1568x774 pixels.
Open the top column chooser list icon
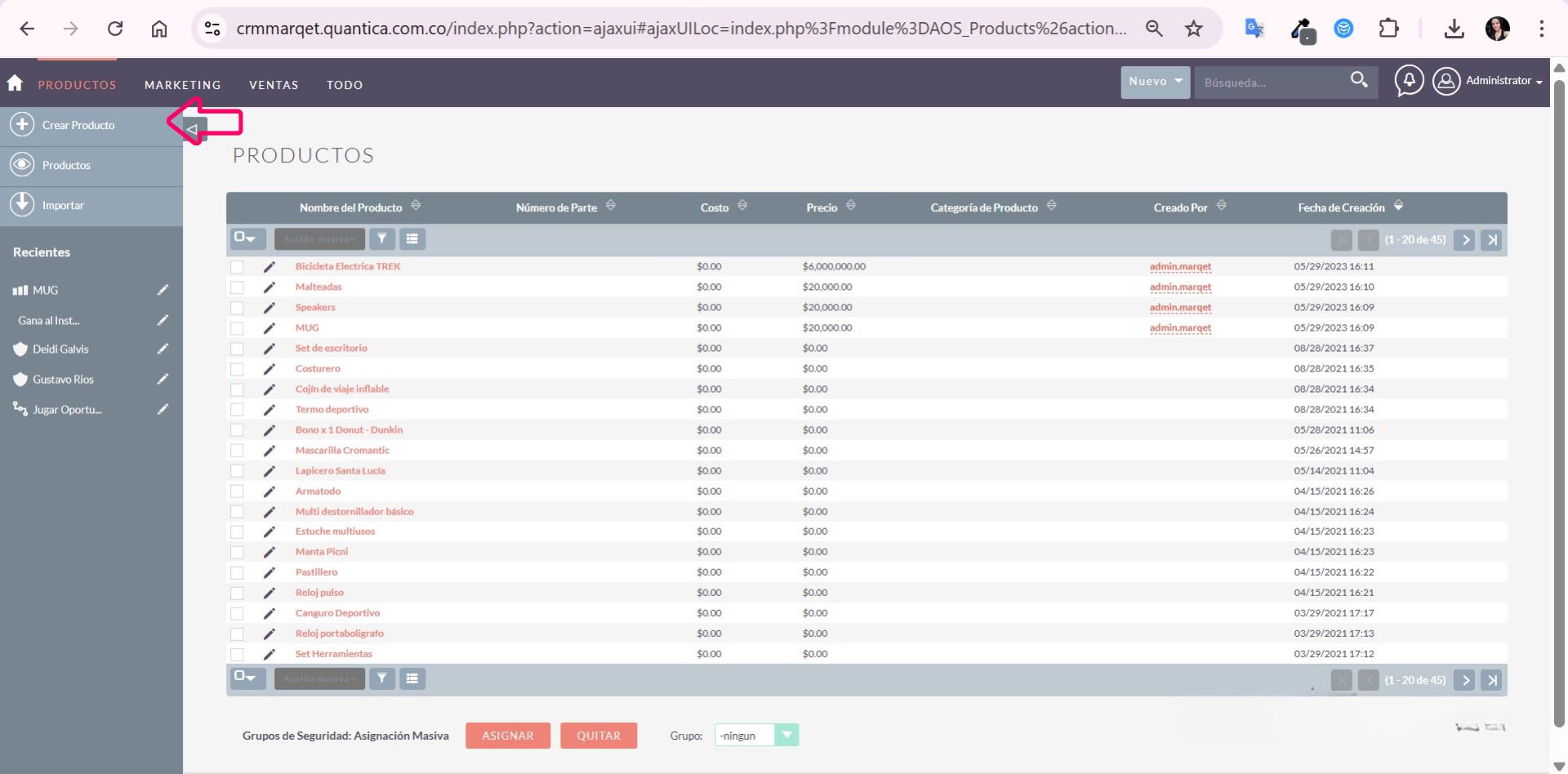coord(412,239)
